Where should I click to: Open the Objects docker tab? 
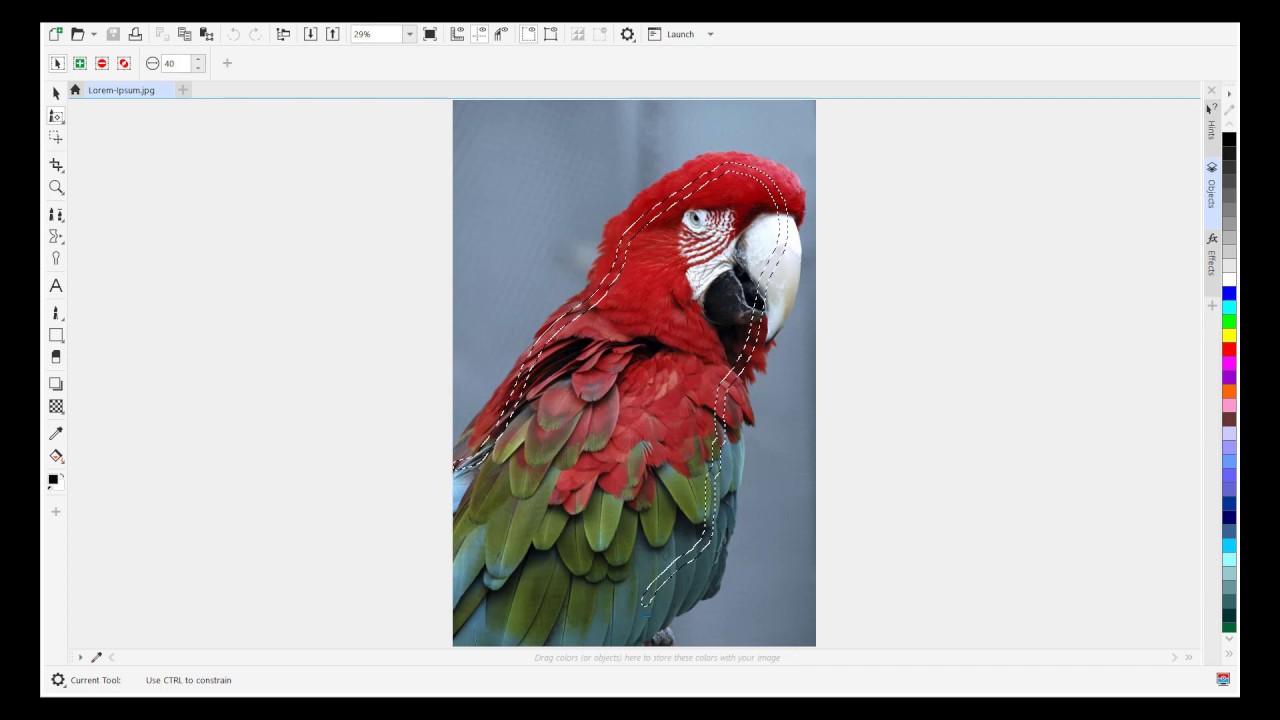(1211, 185)
